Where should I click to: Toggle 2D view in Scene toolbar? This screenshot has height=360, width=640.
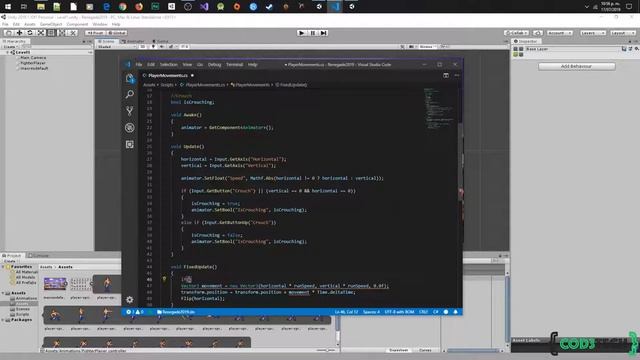click(x=142, y=47)
